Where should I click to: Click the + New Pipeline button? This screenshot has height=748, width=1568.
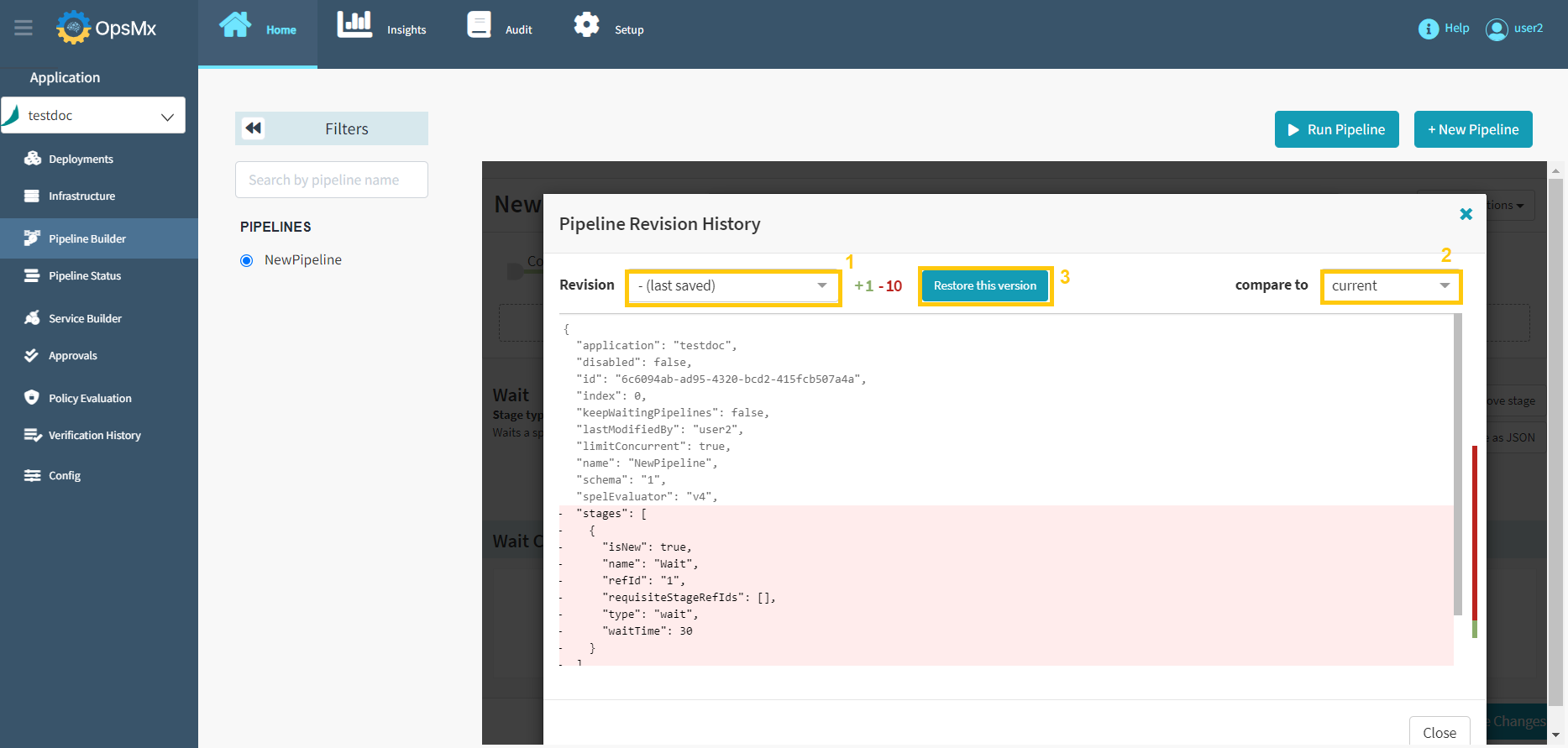(1472, 129)
